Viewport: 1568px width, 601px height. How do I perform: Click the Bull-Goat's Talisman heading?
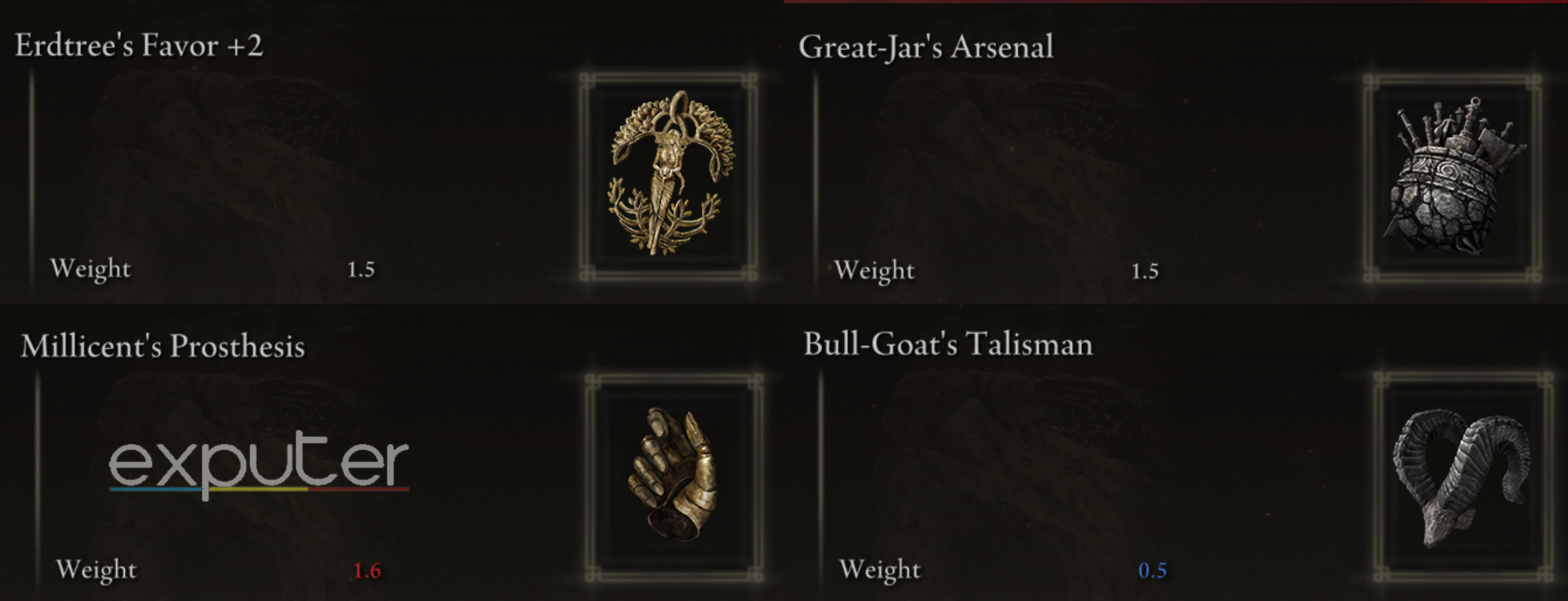(948, 344)
